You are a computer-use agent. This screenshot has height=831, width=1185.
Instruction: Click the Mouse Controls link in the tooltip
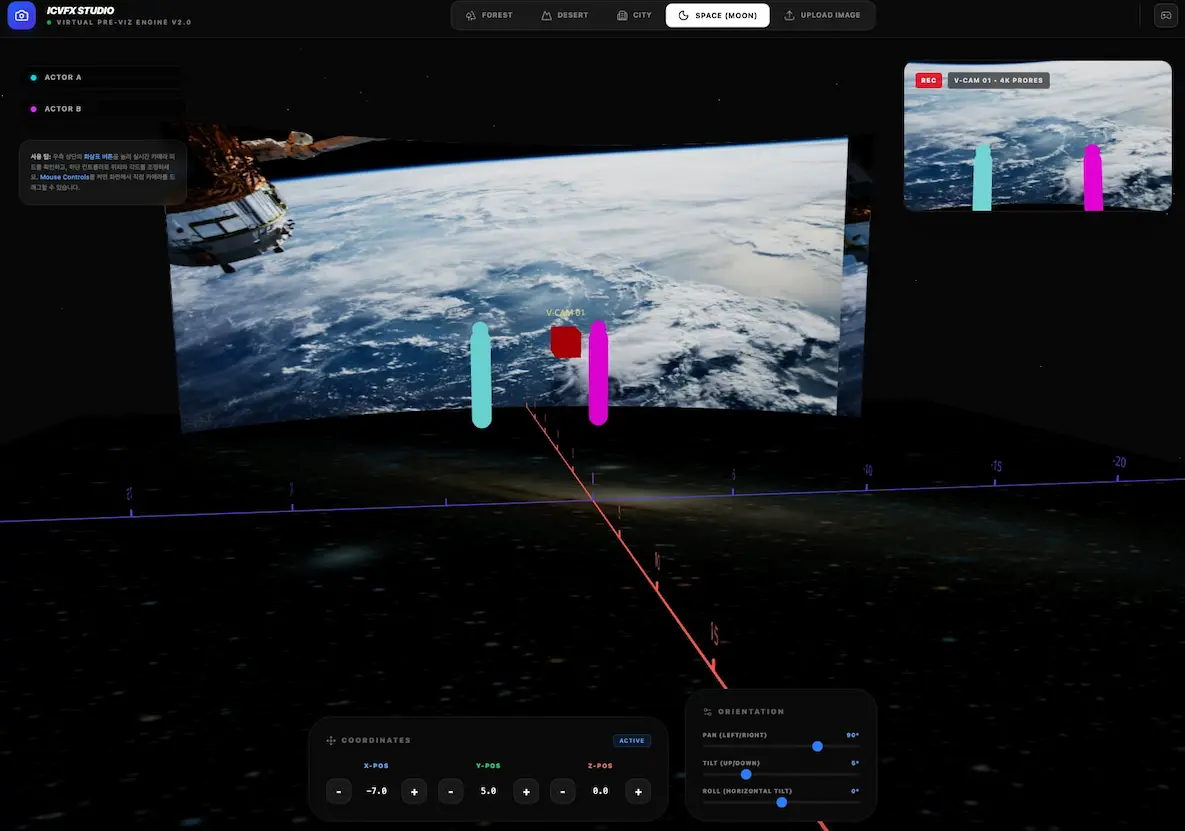pos(64,177)
